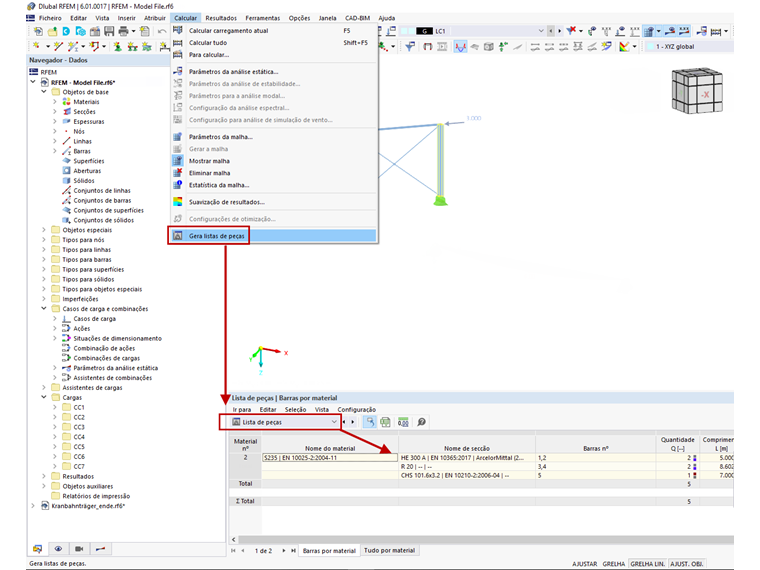Image resolution: width=760 pixels, height=570 pixels.
Task: Click the Data navigator tab icon at bottom left
Action: click(x=37, y=549)
